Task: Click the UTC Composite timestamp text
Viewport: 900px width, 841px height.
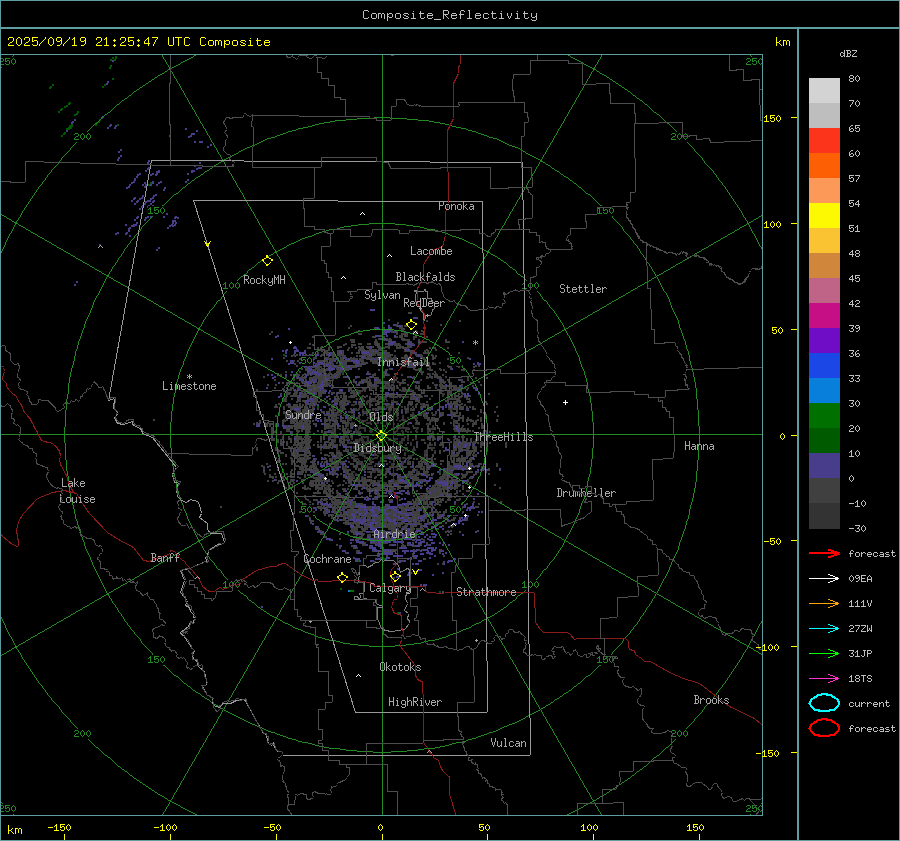Action: tap(138, 42)
